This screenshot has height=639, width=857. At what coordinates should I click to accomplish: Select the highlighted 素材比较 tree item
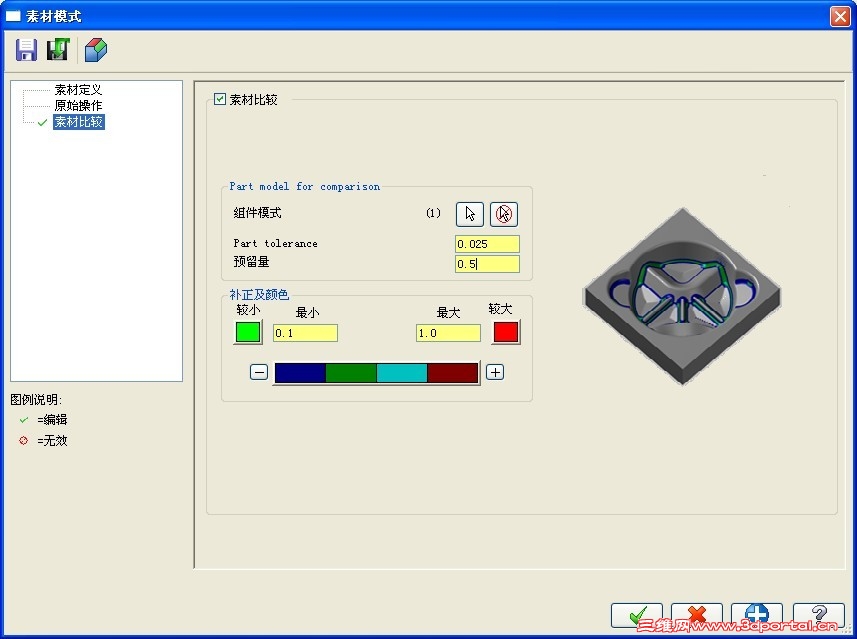click(79, 122)
